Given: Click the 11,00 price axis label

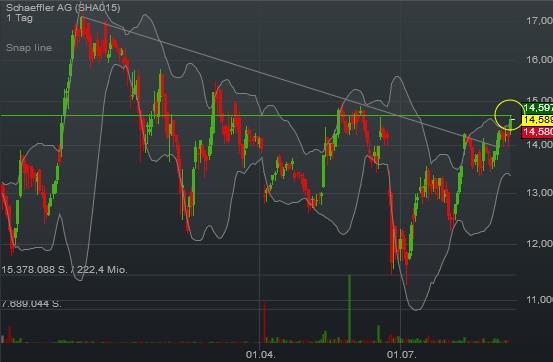Looking at the screenshot, I should [539, 300].
